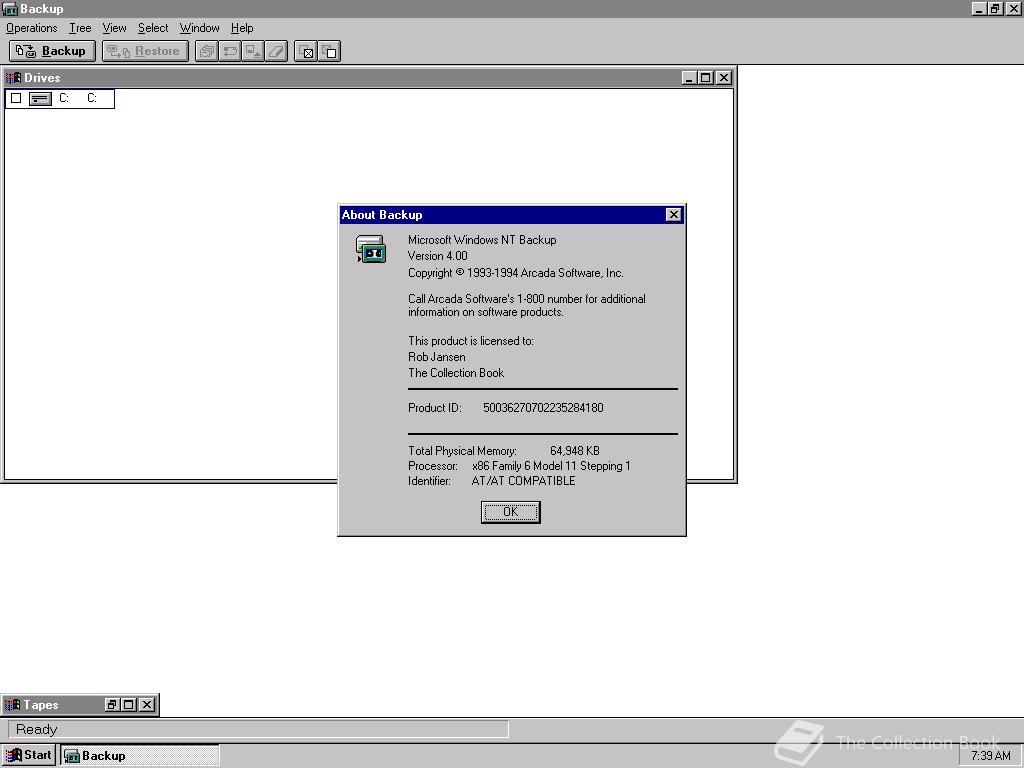Viewport: 1024px width, 768px height.
Task: Click the tape backup icon in About dialog
Action: pyautogui.click(x=371, y=249)
